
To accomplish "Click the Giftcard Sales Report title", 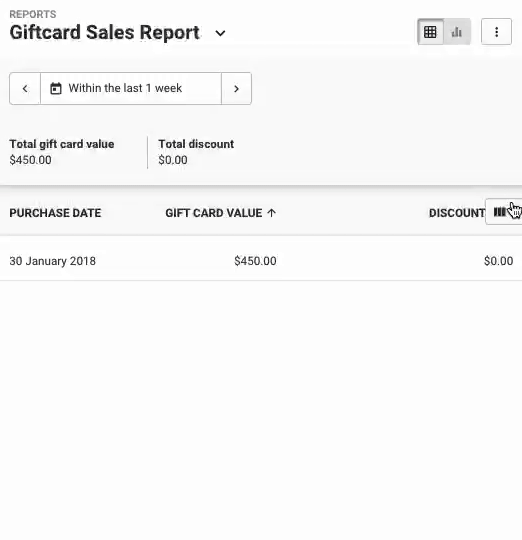I will click(104, 33).
